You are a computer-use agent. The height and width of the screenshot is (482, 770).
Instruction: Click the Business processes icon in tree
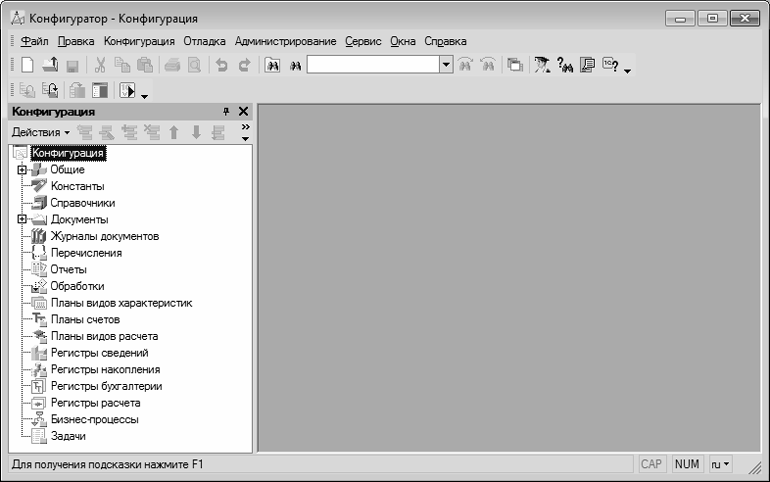39,420
